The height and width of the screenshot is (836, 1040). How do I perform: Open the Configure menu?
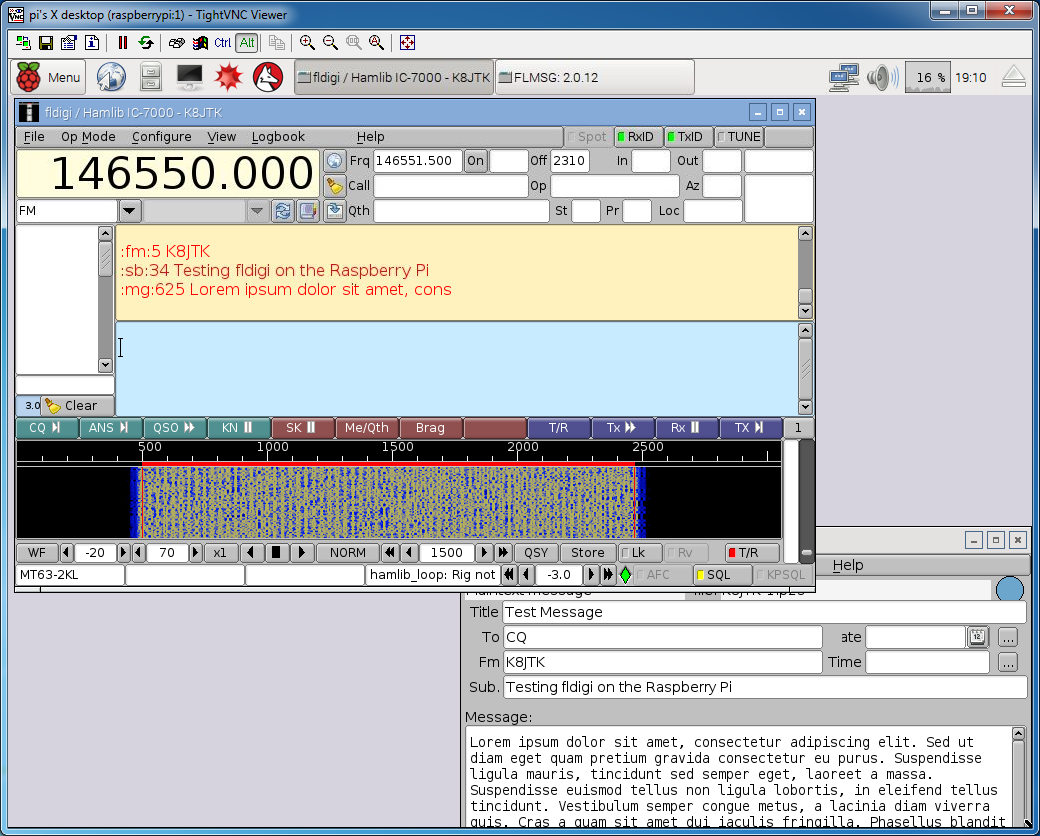coord(162,137)
